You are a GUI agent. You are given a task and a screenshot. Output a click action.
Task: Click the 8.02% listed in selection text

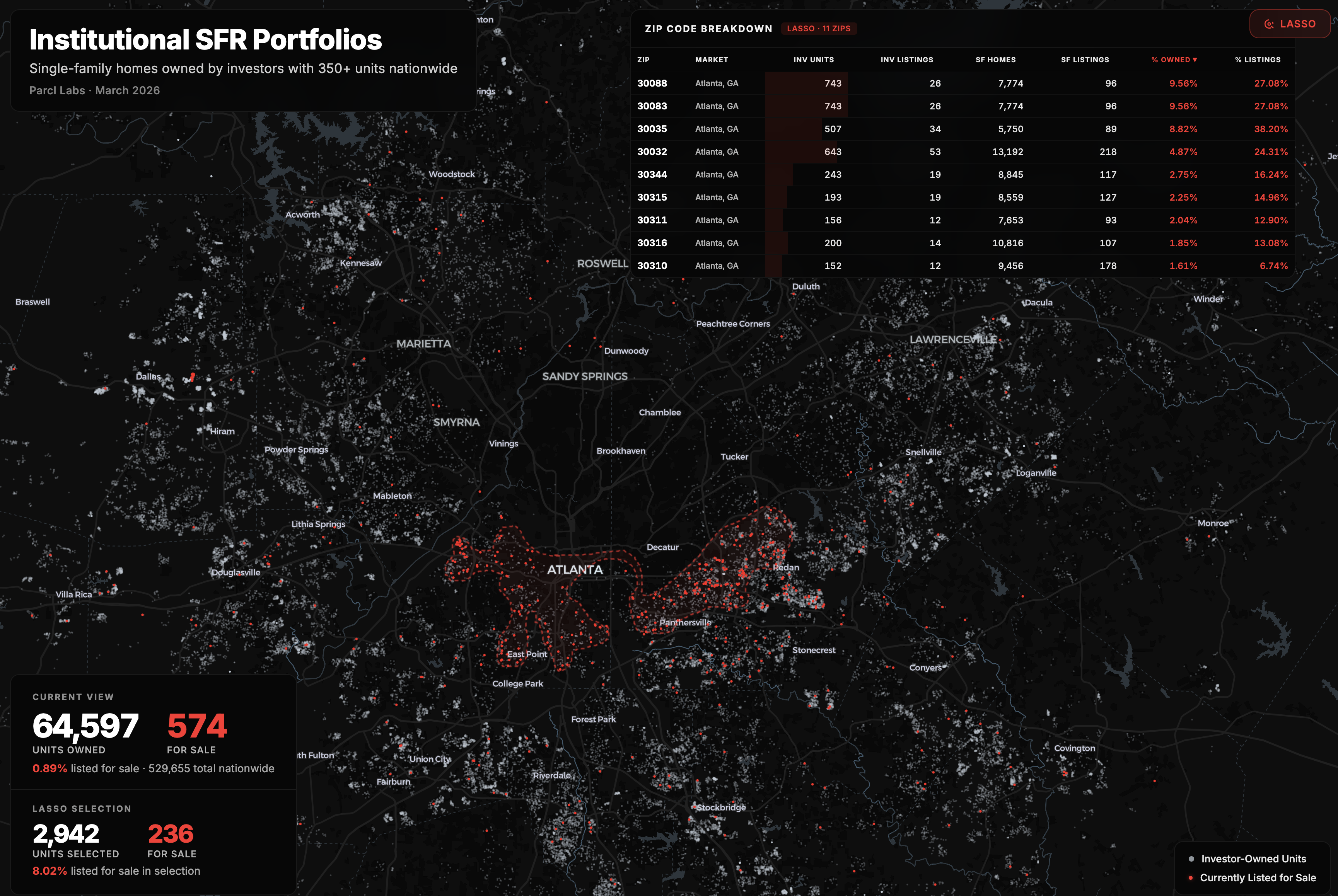click(116, 871)
